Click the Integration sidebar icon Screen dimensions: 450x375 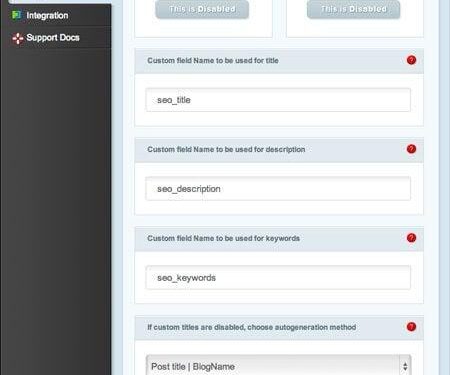(x=16, y=15)
